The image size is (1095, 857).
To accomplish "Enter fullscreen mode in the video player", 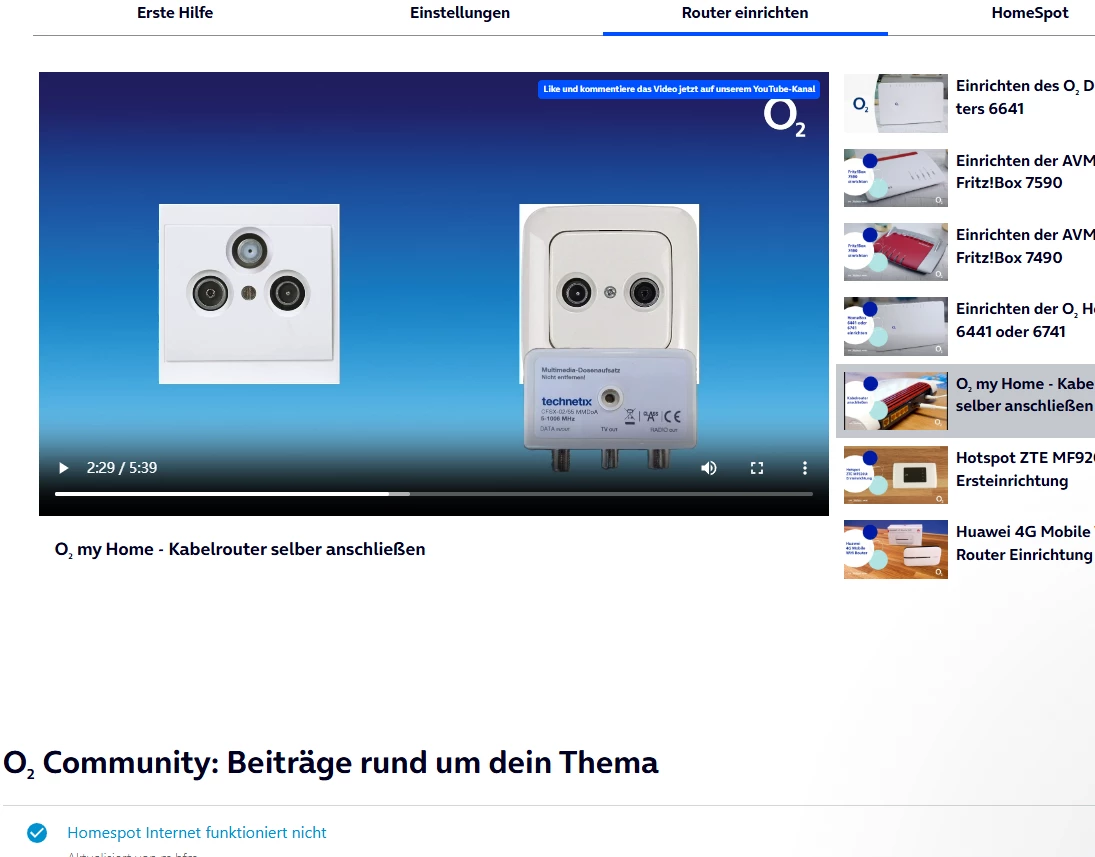I will tap(756, 468).
